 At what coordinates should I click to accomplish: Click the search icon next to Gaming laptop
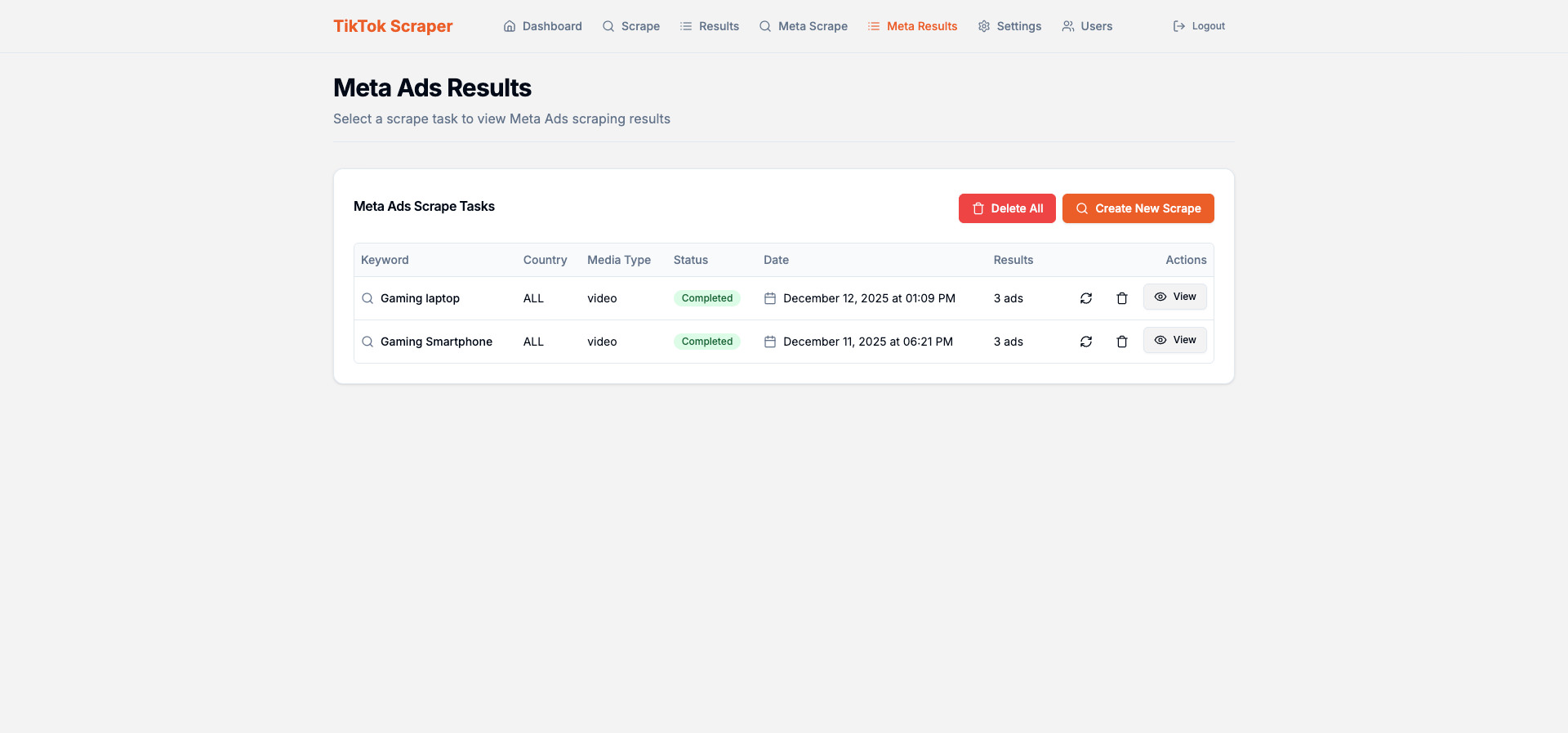[367, 298]
